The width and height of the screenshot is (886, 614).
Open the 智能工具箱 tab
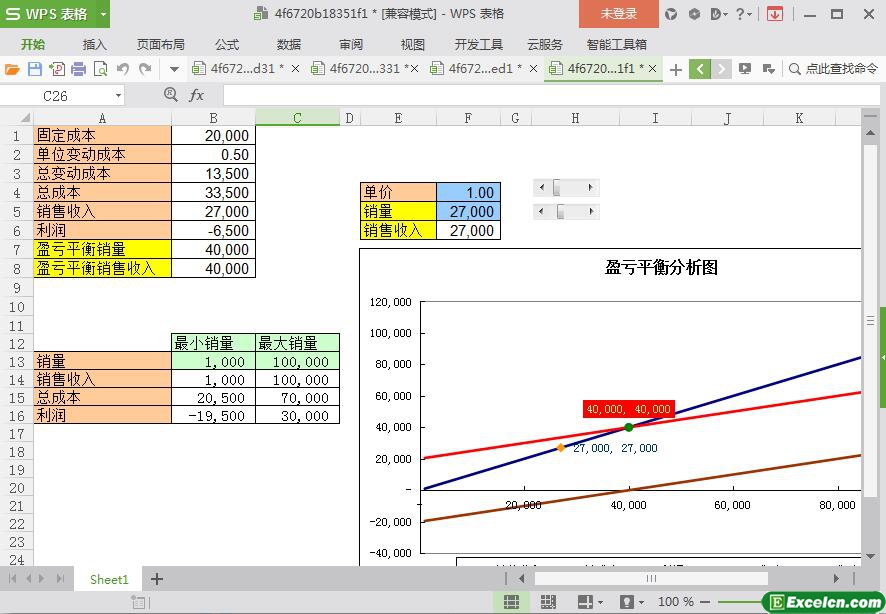[616, 45]
